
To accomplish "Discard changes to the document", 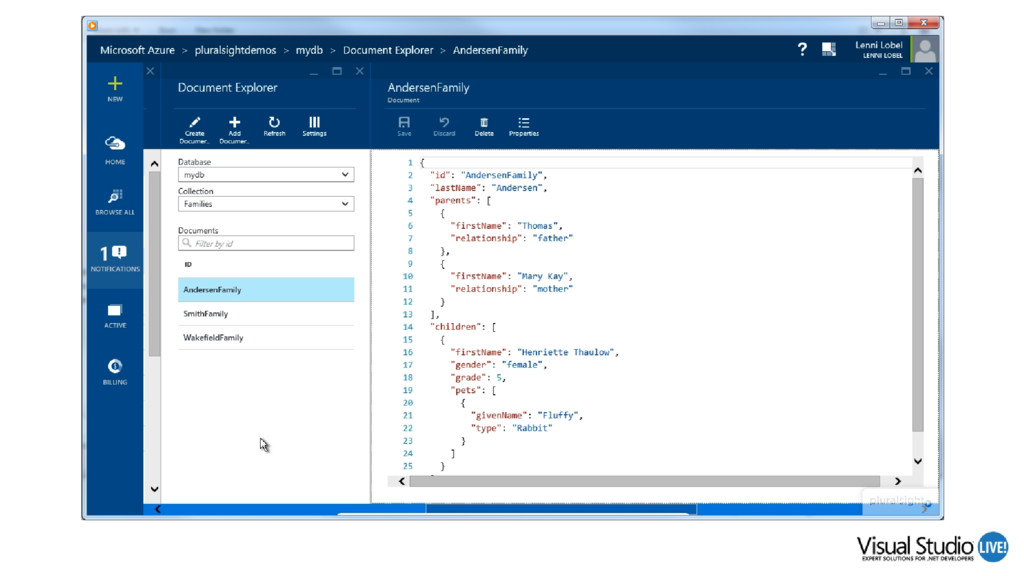I will [x=444, y=126].
